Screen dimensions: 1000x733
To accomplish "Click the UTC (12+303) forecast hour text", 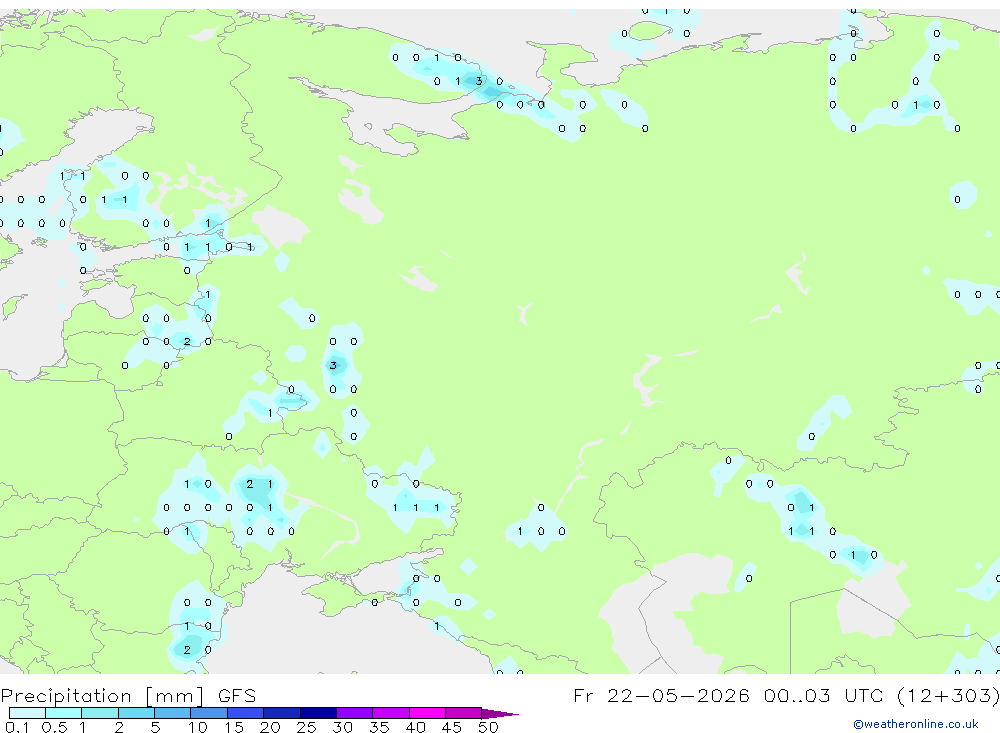I will 922,695.
